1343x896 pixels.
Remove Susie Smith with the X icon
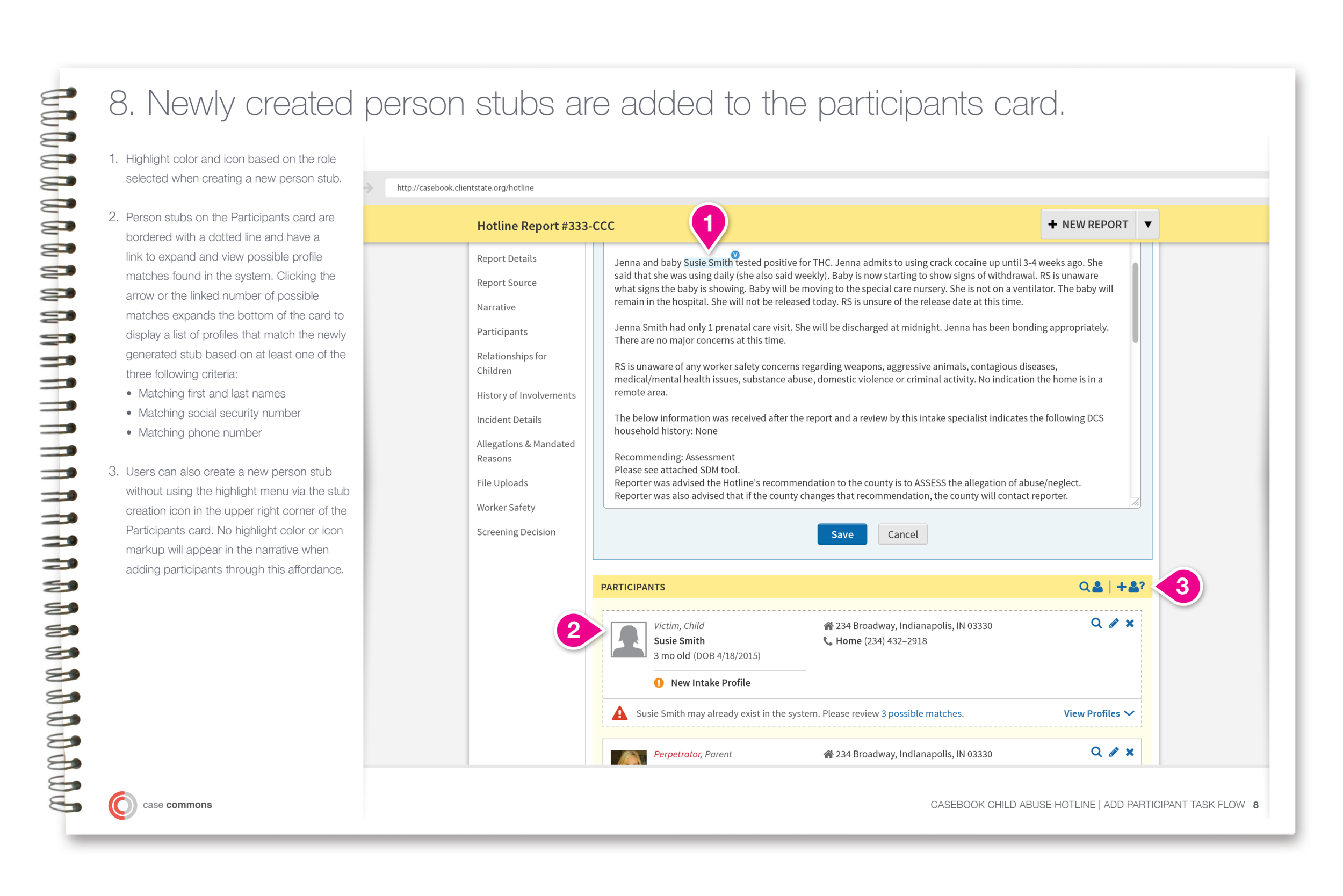pyautogui.click(x=1130, y=624)
